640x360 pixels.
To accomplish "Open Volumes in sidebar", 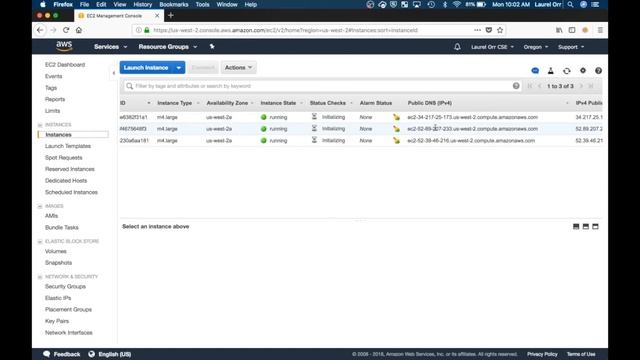I will pyautogui.click(x=56, y=251).
